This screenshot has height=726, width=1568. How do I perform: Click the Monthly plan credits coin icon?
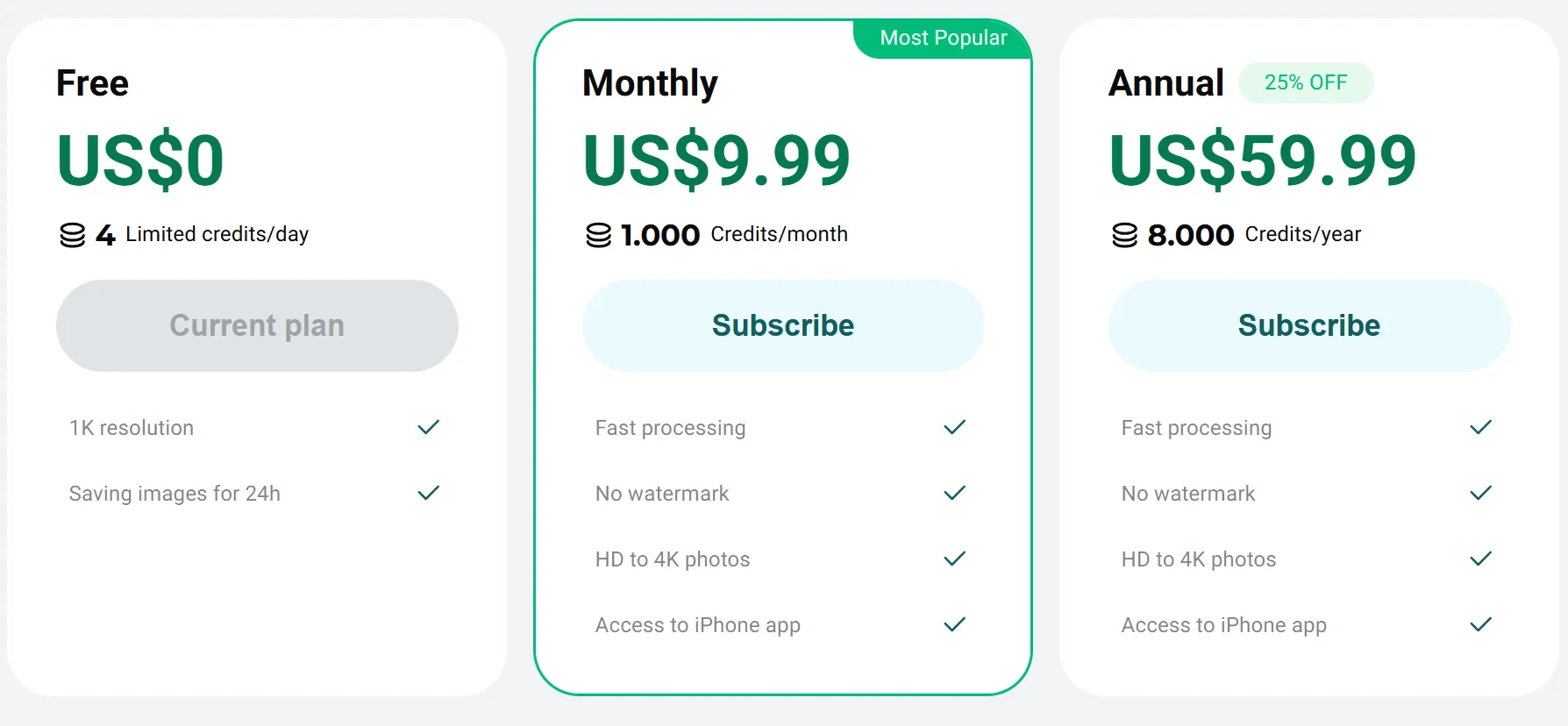[x=599, y=235]
